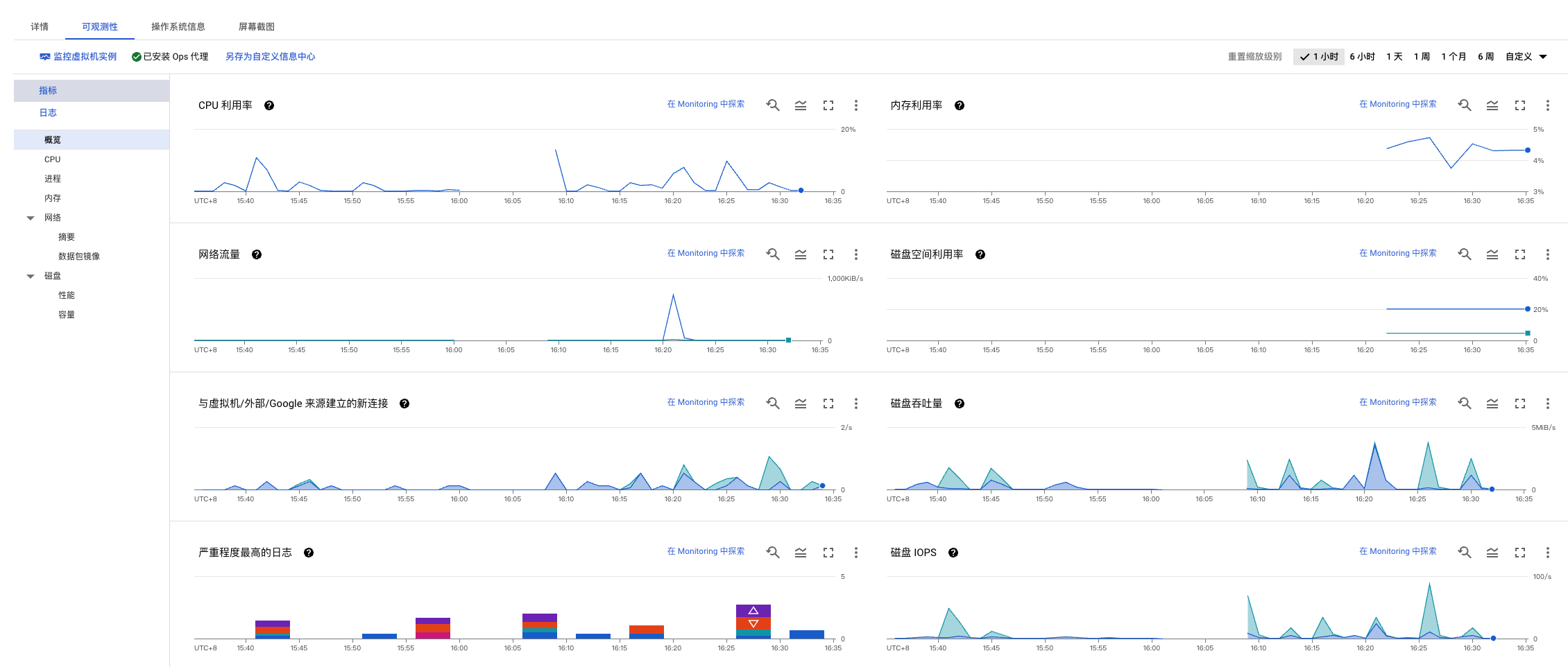Reset zoom on the 磁盘吞吐量 chart

click(1464, 404)
